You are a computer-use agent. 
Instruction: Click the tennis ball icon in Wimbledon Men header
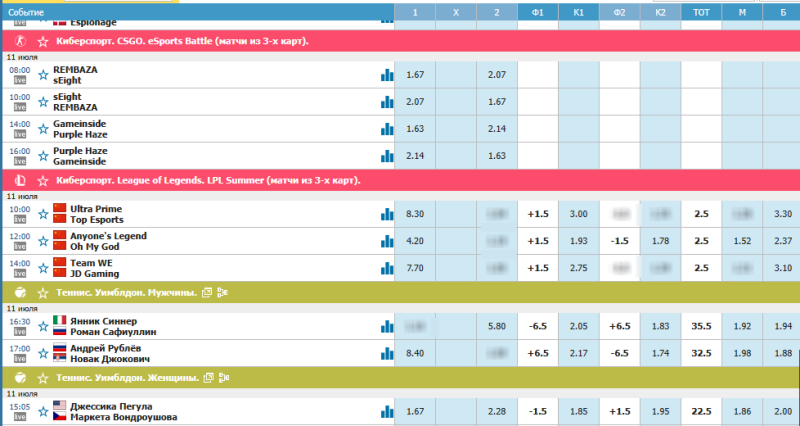coord(19,292)
